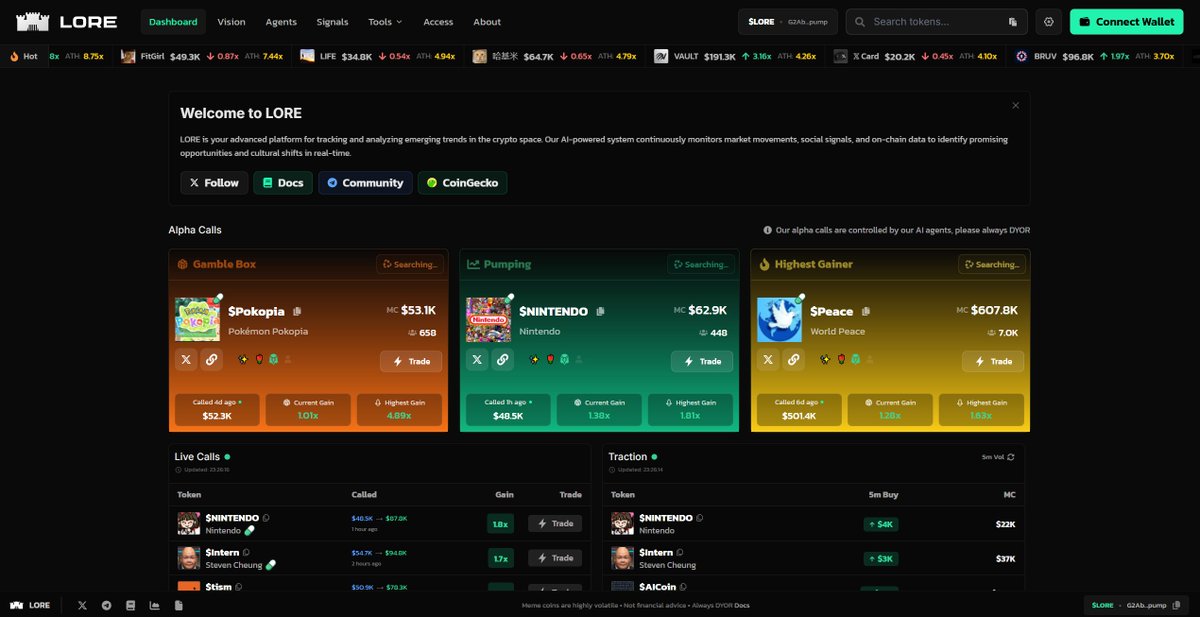This screenshot has height=617, width=1200.
Task: Click pill icon next to Steven Cheung
Action: [x=271, y=565]
